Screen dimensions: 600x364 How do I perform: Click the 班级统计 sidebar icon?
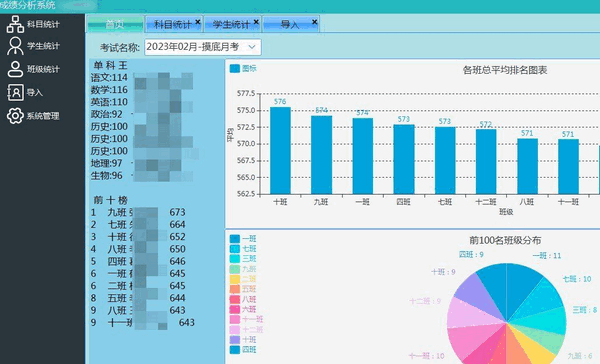(15, 69)
